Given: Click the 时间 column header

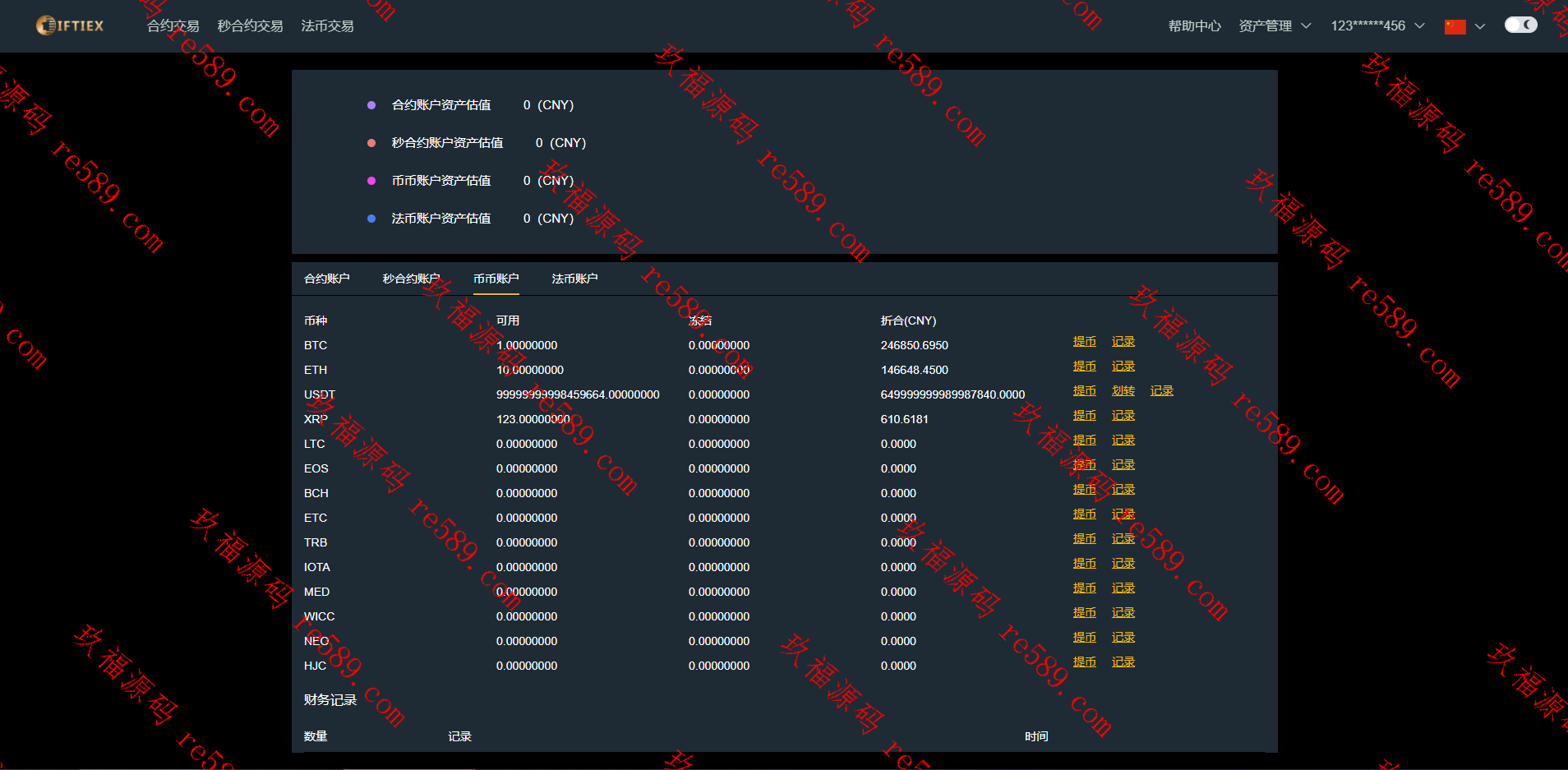Looking at the screenshot, I should [1036, 736].
